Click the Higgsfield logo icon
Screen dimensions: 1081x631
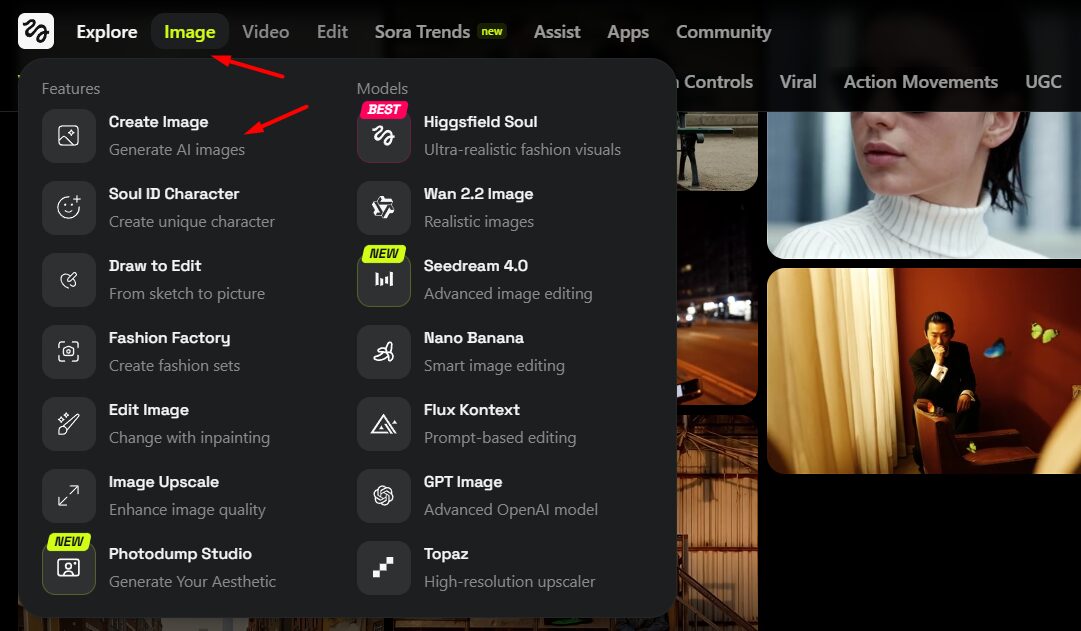pos(36,31)
